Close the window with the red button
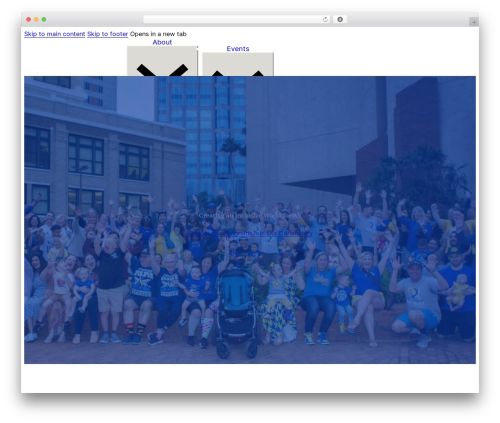 (x=29, y=20)
